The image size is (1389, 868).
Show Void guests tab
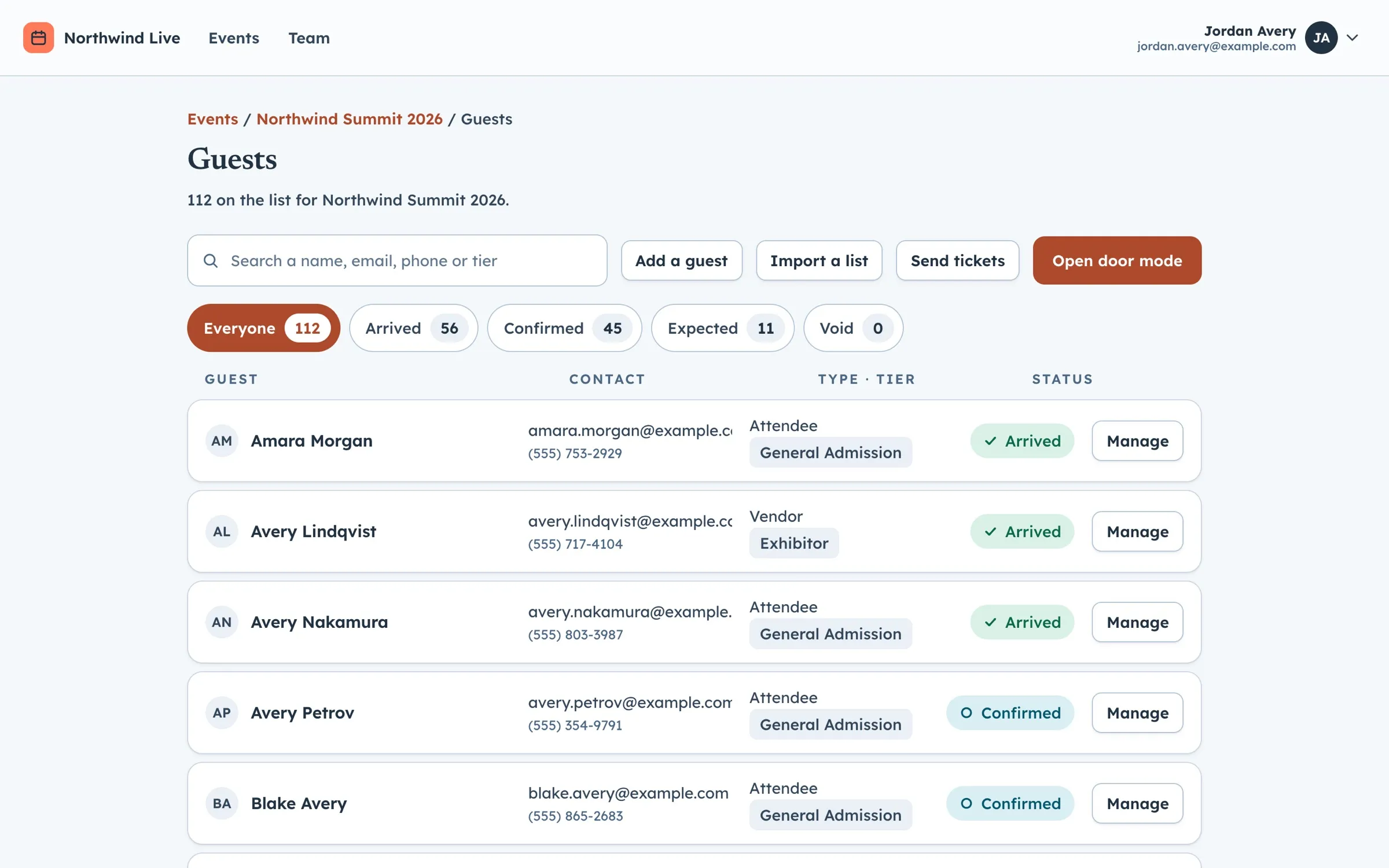[x=853, y=328]
